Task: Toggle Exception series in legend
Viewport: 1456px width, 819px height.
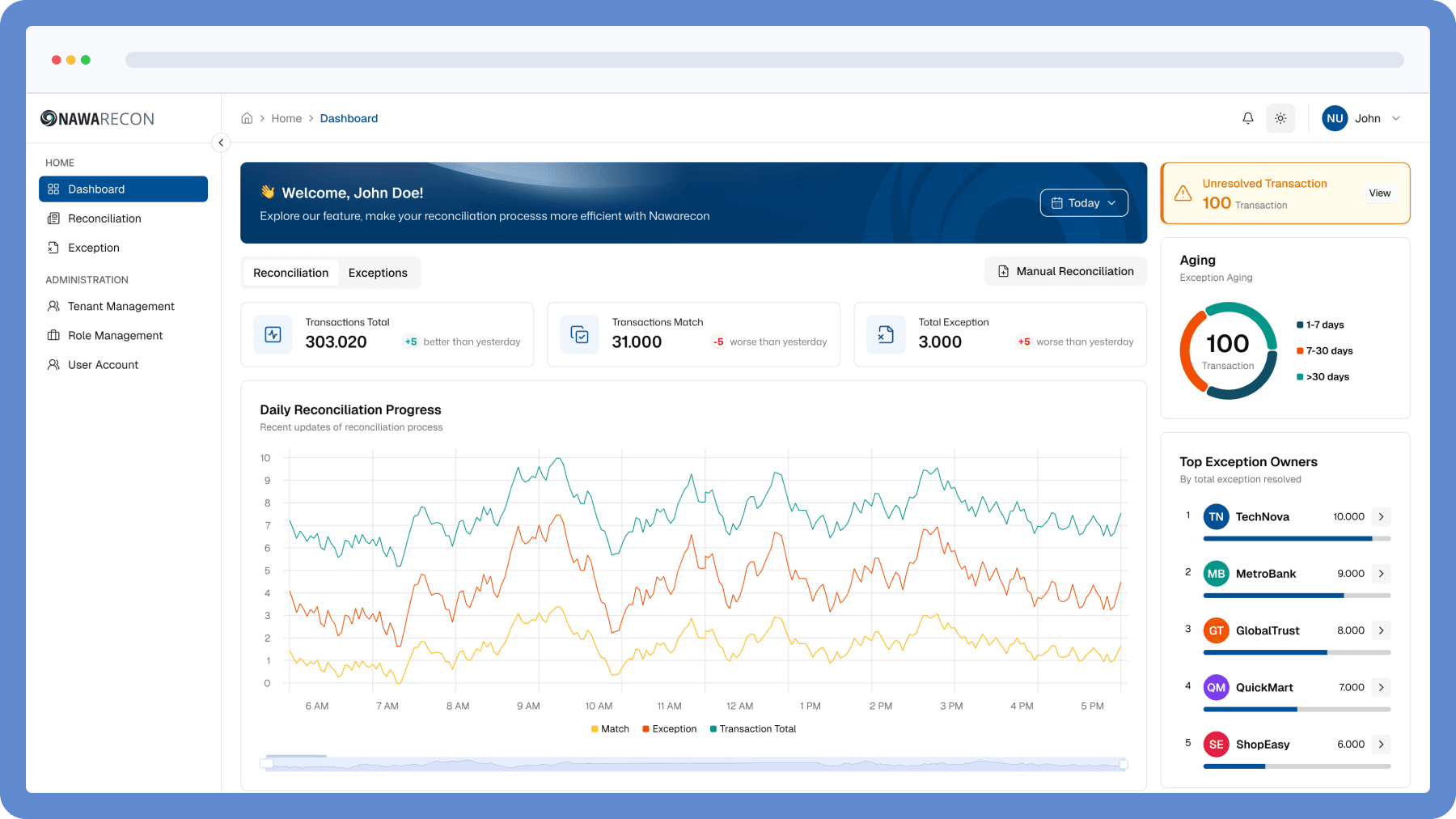Action: click(x=669, y=729)
